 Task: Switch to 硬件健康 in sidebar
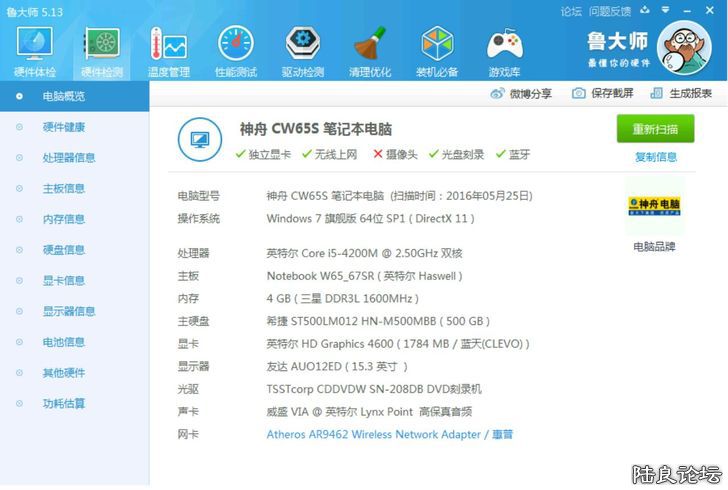pos(63,127)
